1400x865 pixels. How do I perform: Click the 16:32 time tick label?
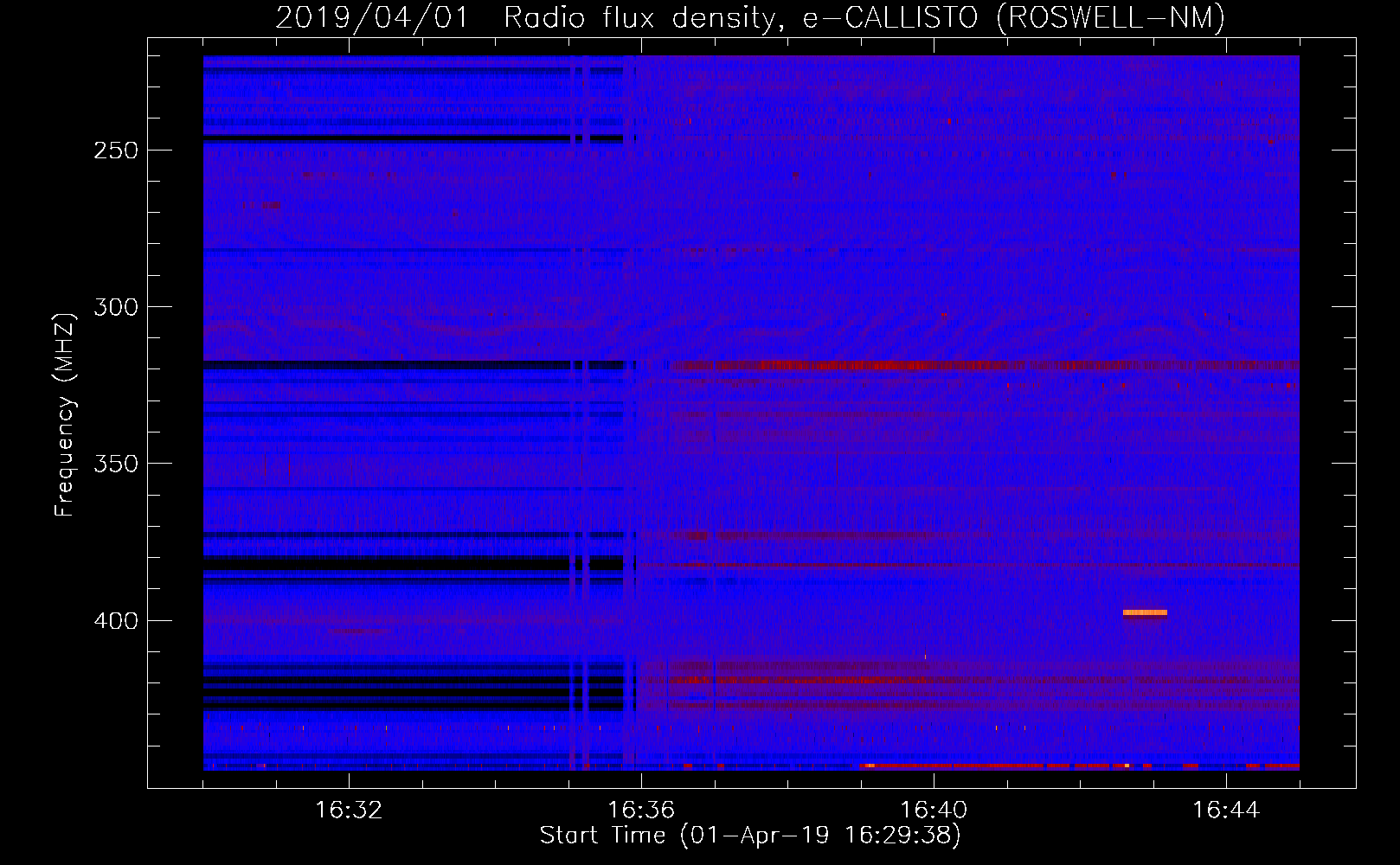coord(349,811)
